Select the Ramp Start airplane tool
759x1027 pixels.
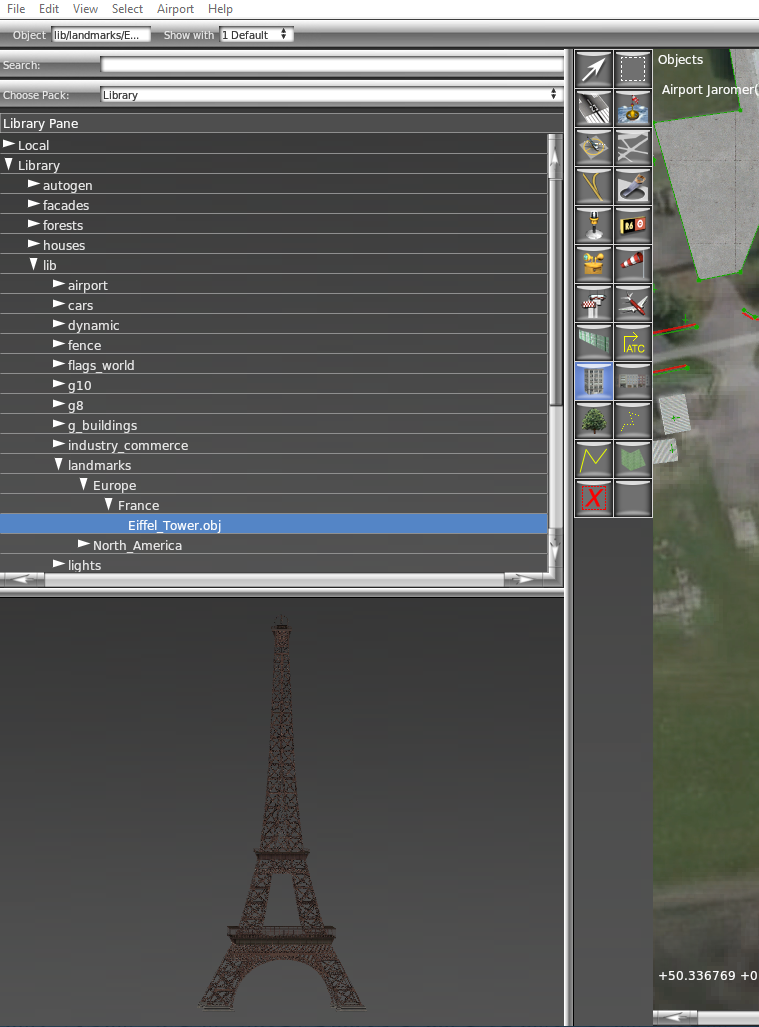(x=633, y=303)
